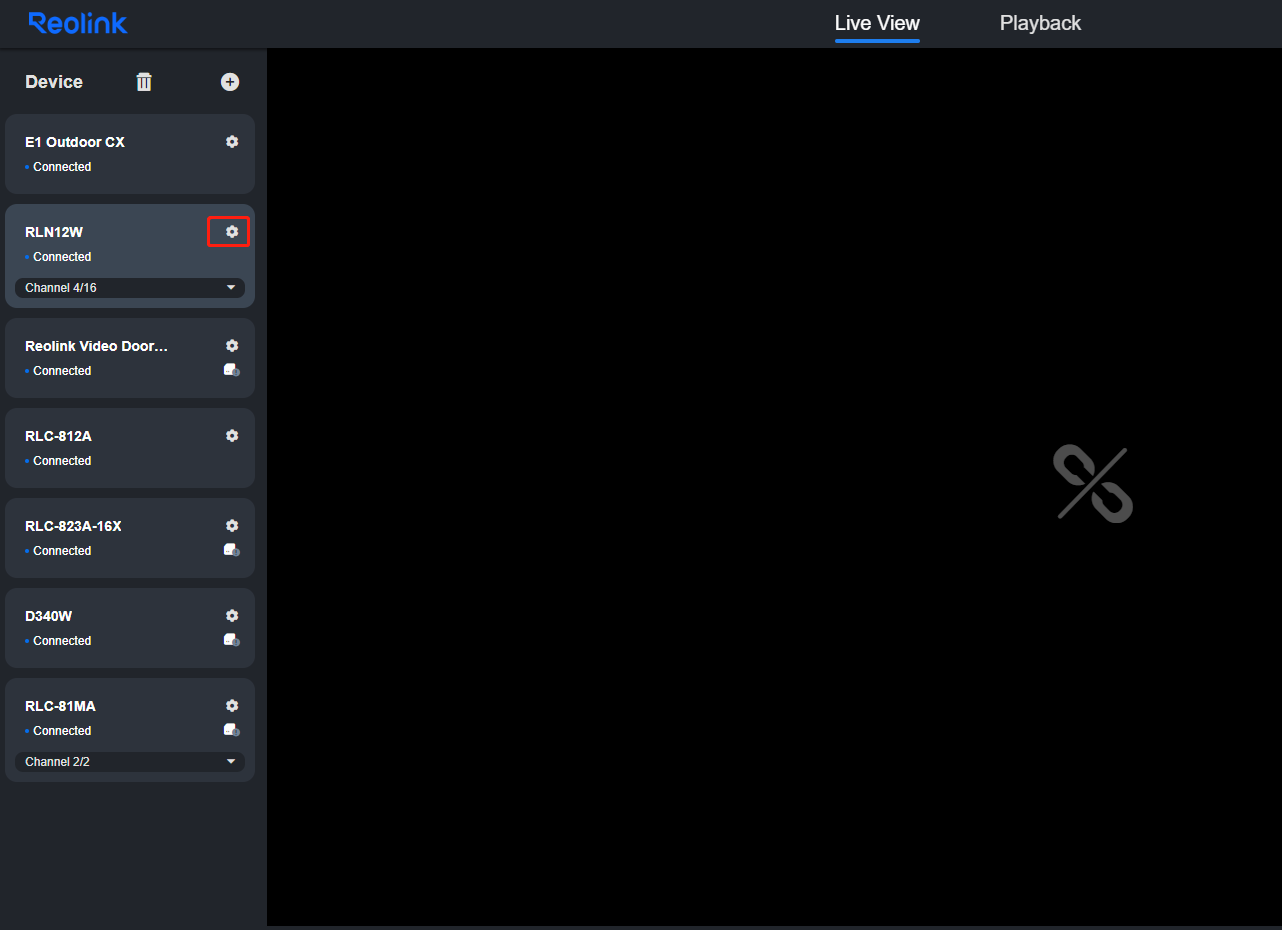Image resolution: width=1282 pixels, height=930 pixels.
Task: Click Connected status under RLC-812A
Action: [x=62, y=461]
